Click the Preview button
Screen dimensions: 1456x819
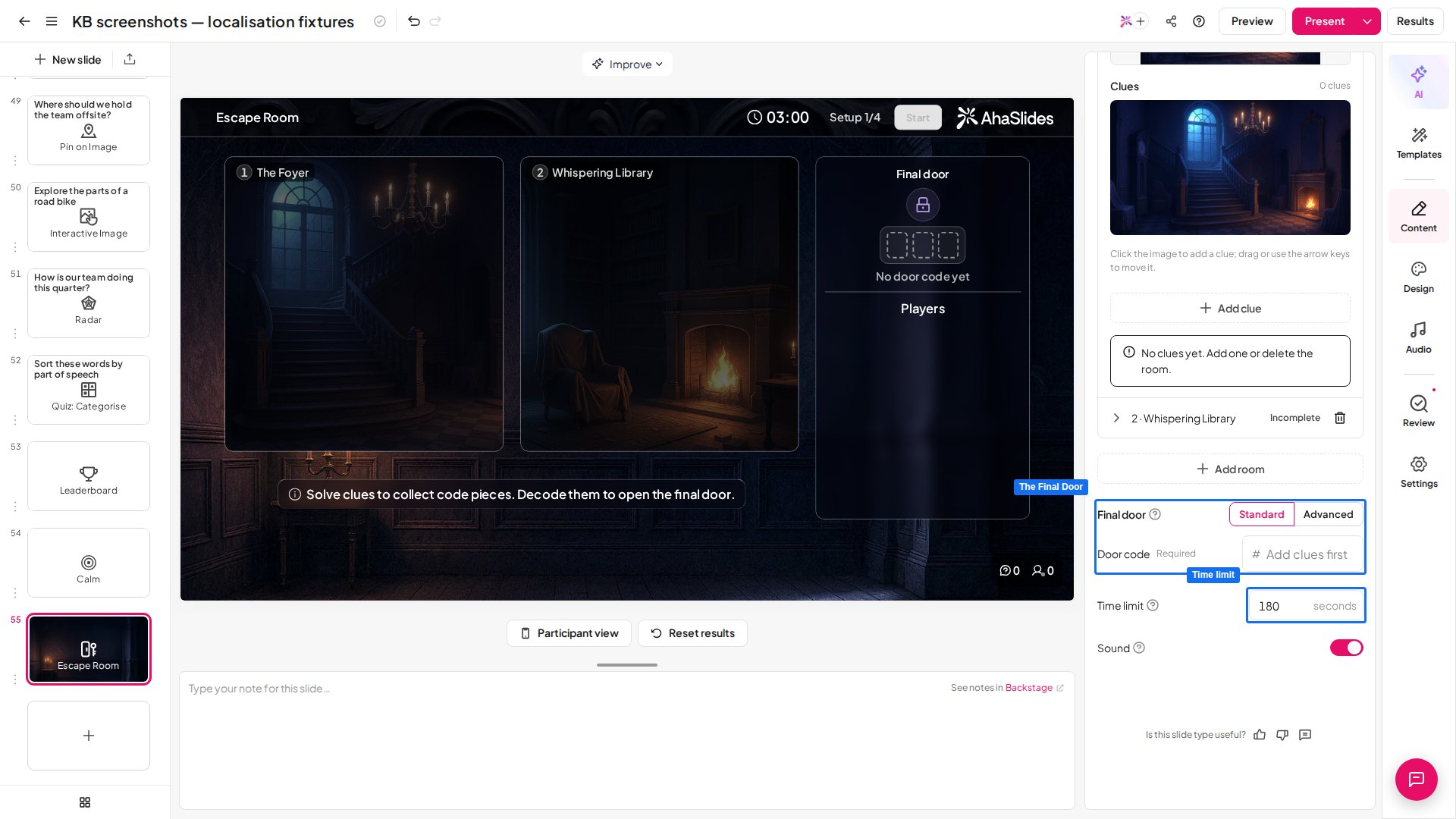tap(1252, 21)
